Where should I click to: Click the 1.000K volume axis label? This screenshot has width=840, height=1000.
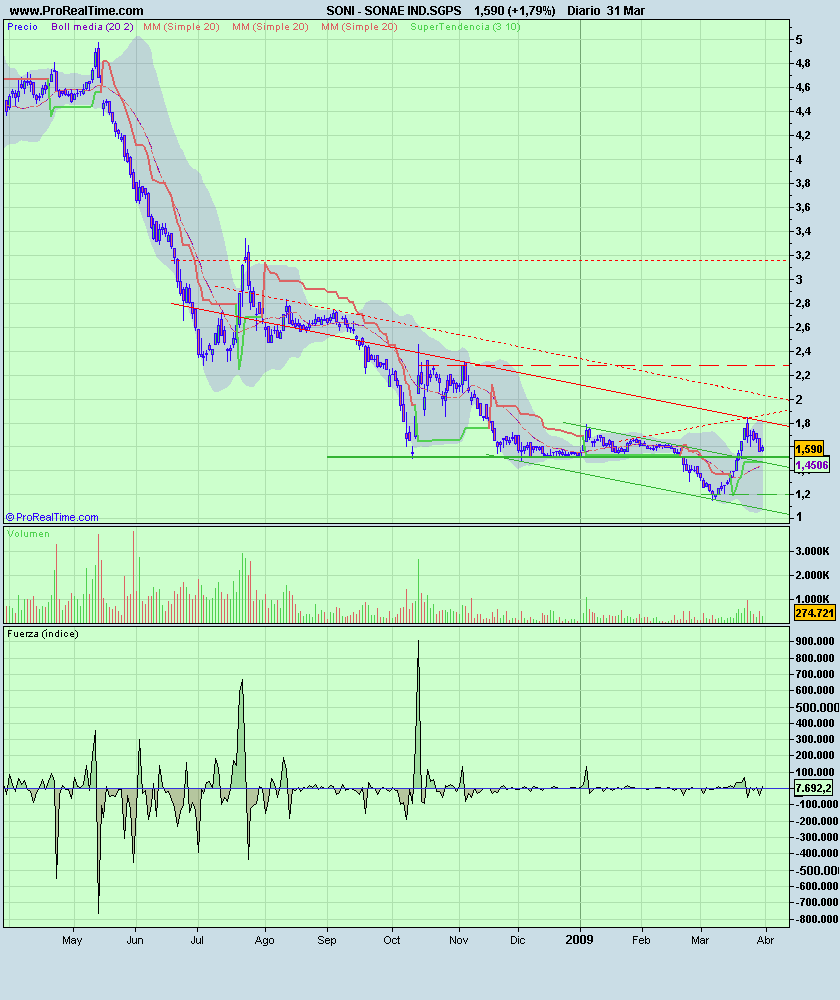812,599
